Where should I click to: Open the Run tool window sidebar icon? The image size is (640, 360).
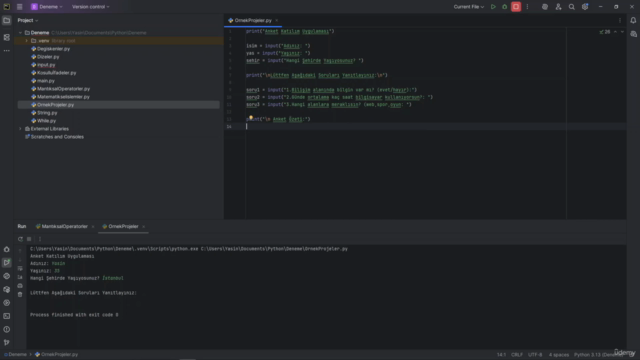pos(7,262)
